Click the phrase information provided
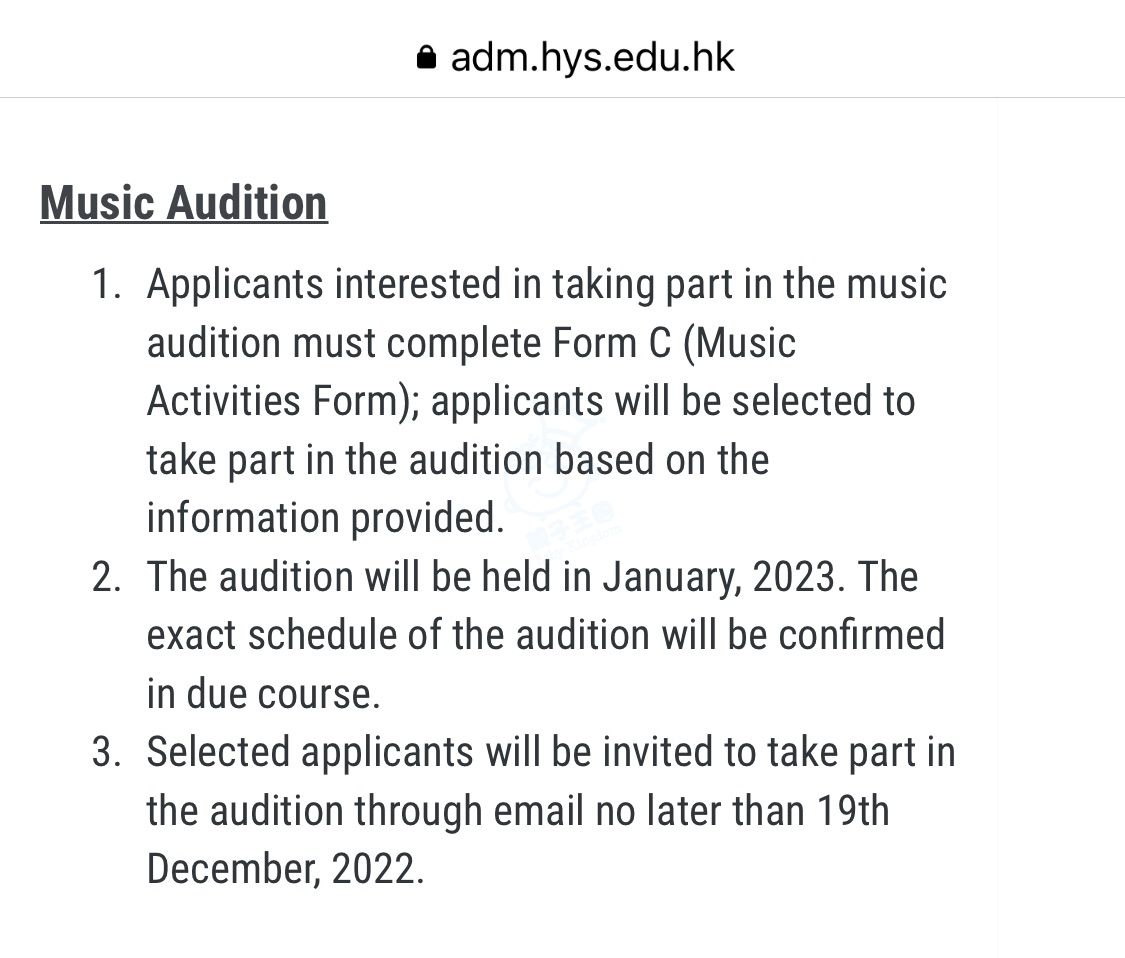 (326, 518)
